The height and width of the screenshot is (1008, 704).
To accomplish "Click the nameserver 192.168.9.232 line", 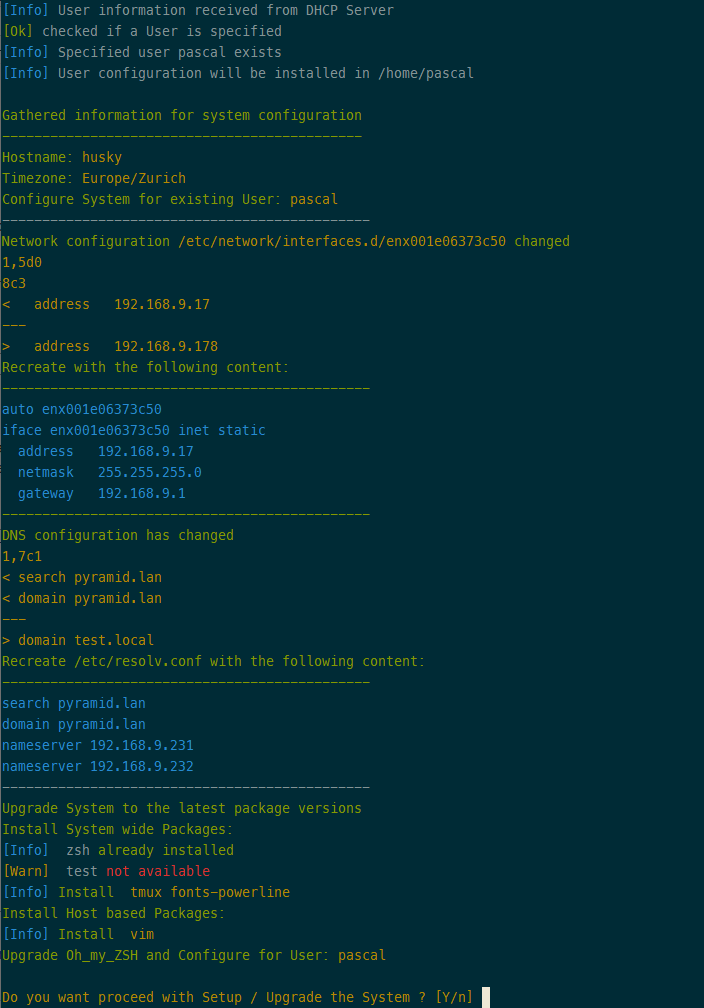I will click(98, 766).
